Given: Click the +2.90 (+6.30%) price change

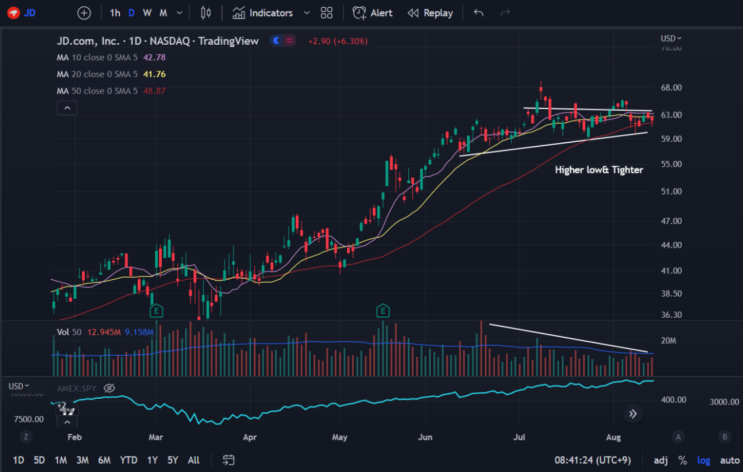Looking at the screenshot, I should (x=338, y=41).
